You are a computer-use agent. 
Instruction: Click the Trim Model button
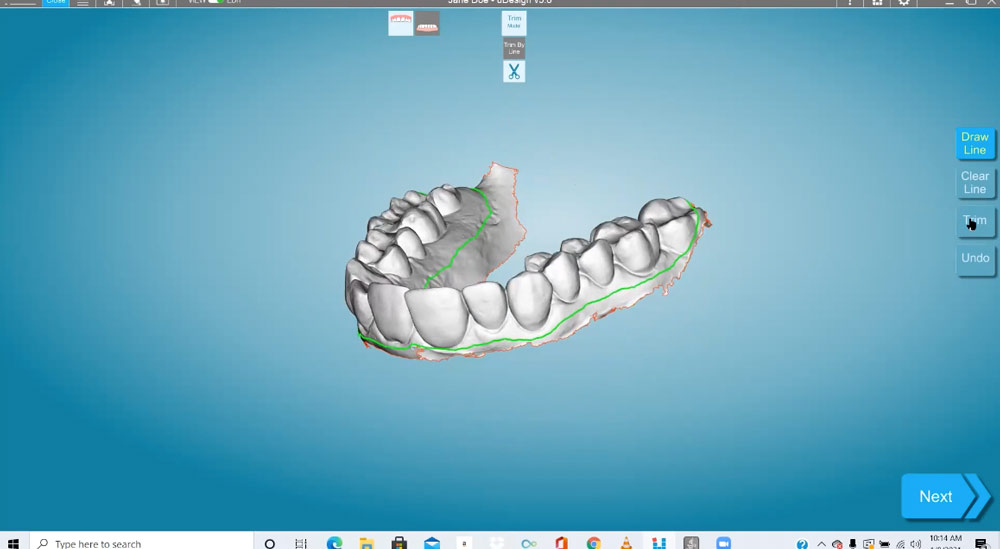(513, 23)
